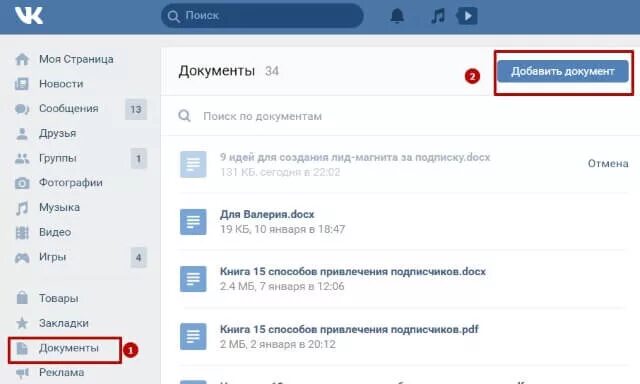Open Видео in the sidebar
The width and height of the screenshot is (640, 384).
click(55, 232)
